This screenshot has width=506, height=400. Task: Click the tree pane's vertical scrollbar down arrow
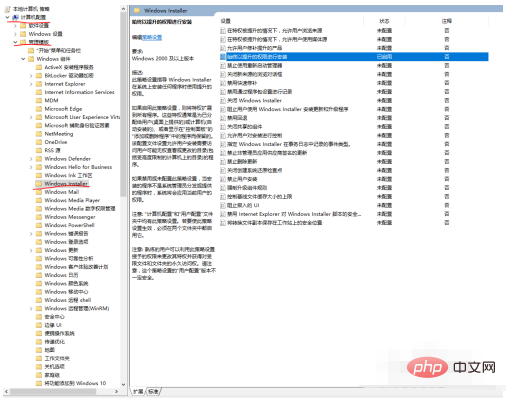pyautogui.click(x=123, y=384)
